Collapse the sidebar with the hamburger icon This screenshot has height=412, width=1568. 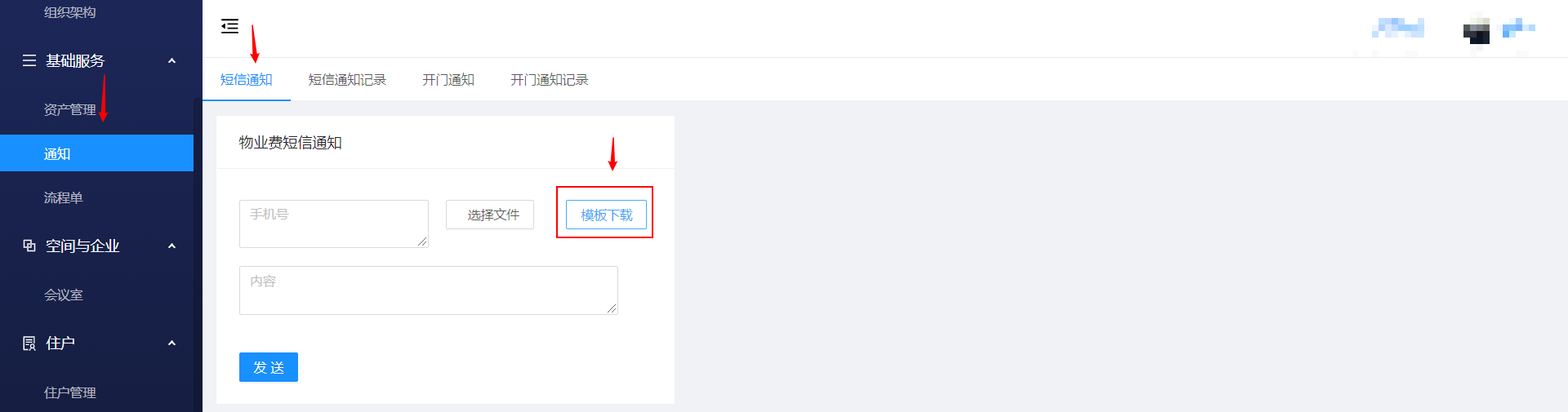229,26
